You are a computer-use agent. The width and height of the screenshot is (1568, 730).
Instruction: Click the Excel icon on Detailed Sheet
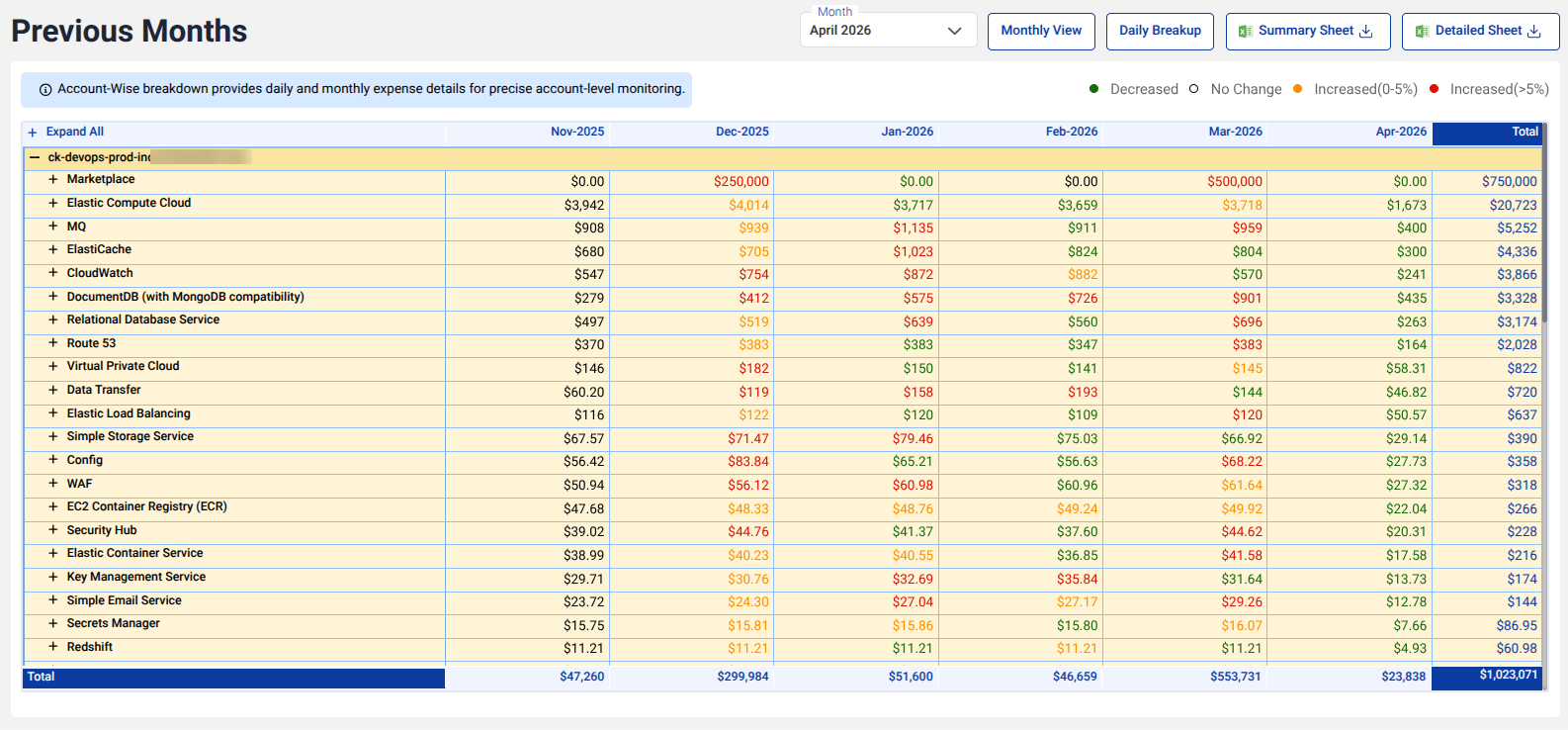click(x=1422, y=32)
